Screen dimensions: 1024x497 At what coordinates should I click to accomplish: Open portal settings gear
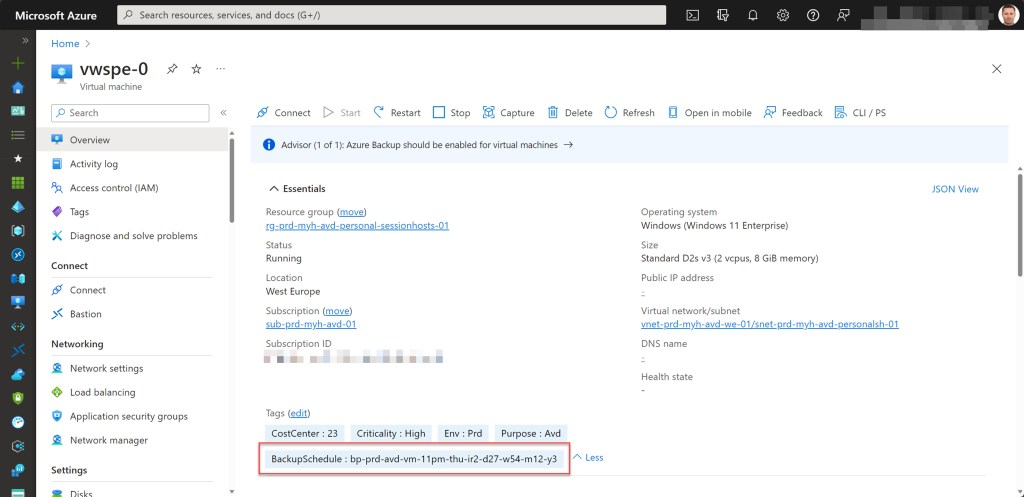[783, 15]
